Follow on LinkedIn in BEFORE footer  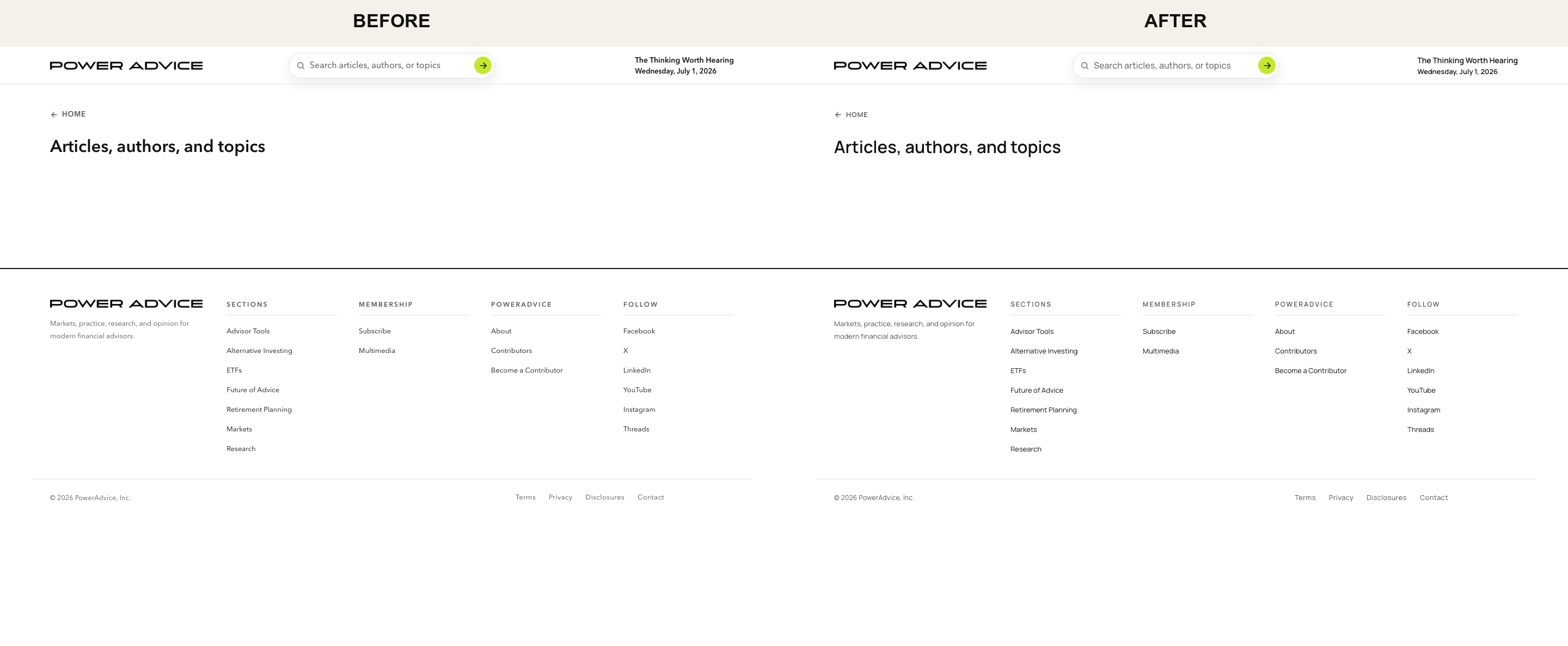click(636, 370)
